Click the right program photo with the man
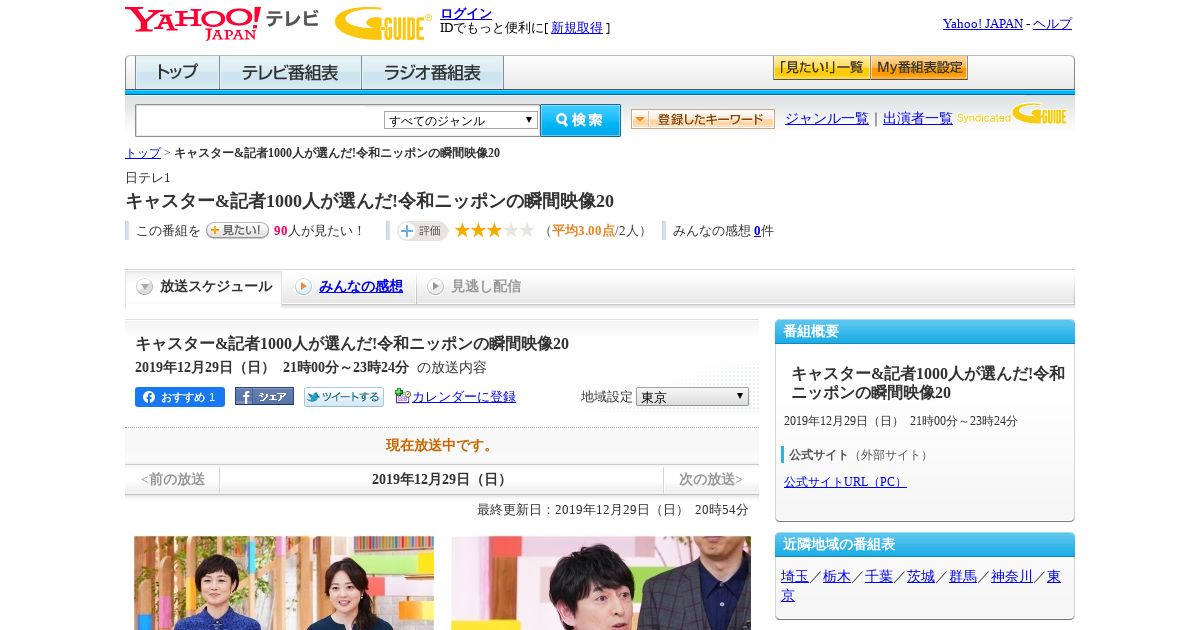1200x630 pixels. pyautogui.click(x=601, y=583)
